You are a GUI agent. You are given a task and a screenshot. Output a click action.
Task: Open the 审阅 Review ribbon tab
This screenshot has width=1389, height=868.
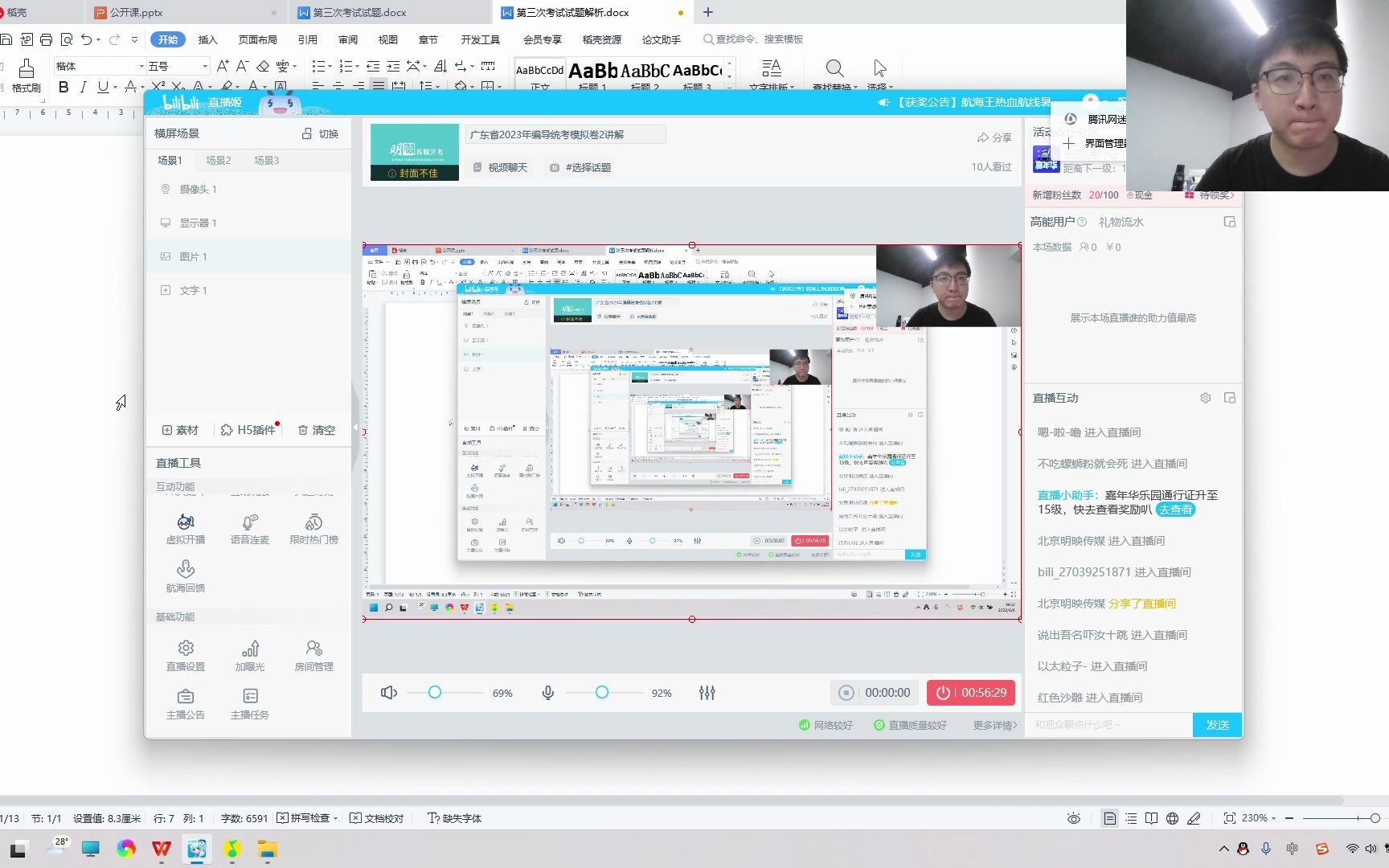(x=348, y=39)
